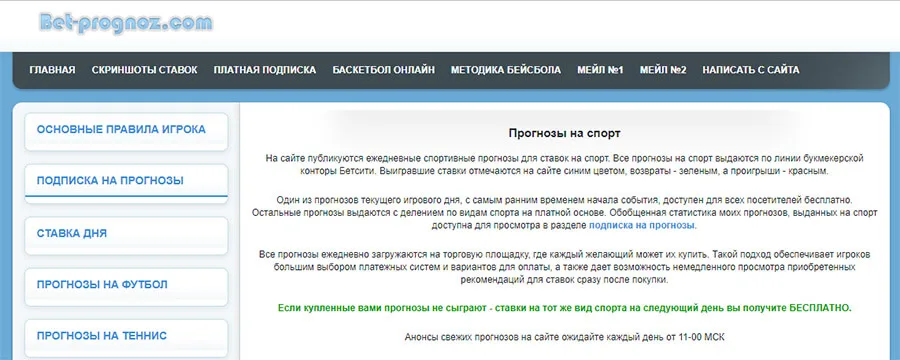Click the 'Прогнозы на спорт' heading
The image size is (900, 360).
(x=564, y=133)
